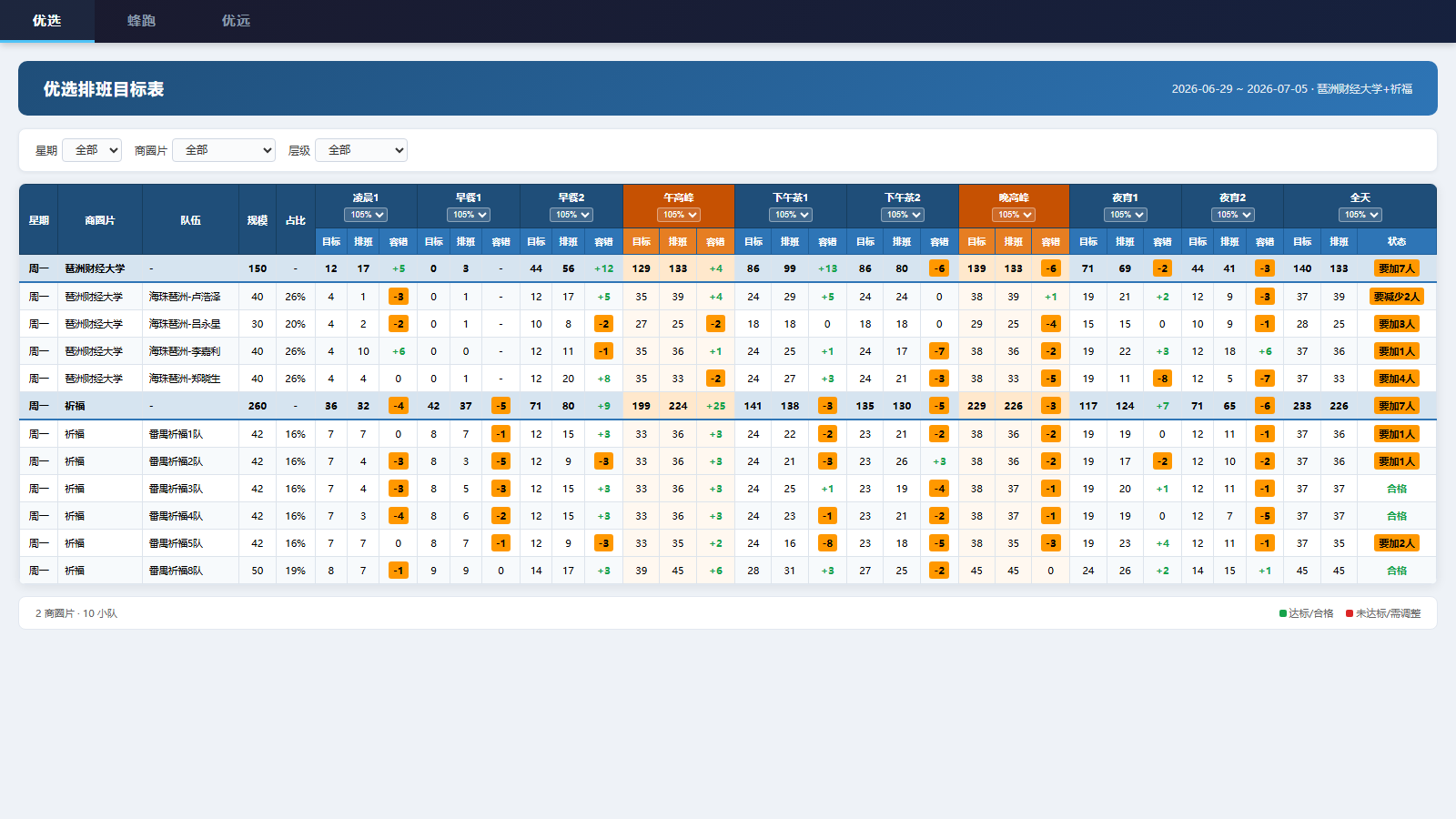This screenshot has height=819, width=1456.
Task: Click the 未达标/需调整 legend entry
Action: (x=1383, y=613)
